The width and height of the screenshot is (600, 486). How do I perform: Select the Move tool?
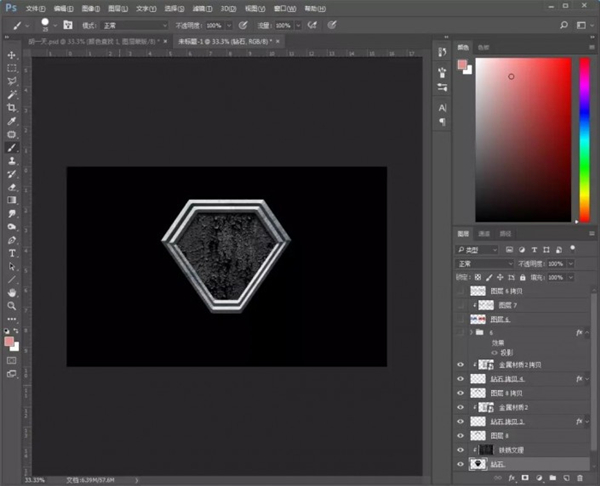coord(12,55)
